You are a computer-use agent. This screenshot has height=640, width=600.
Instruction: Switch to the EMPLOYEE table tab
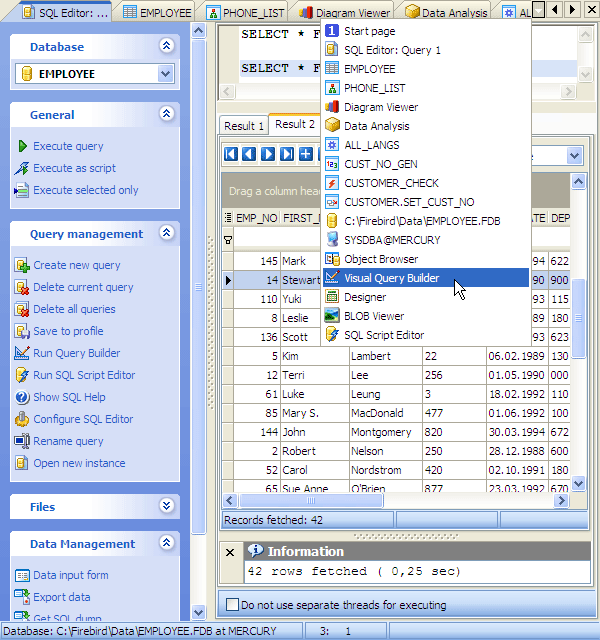click(158, 13)
